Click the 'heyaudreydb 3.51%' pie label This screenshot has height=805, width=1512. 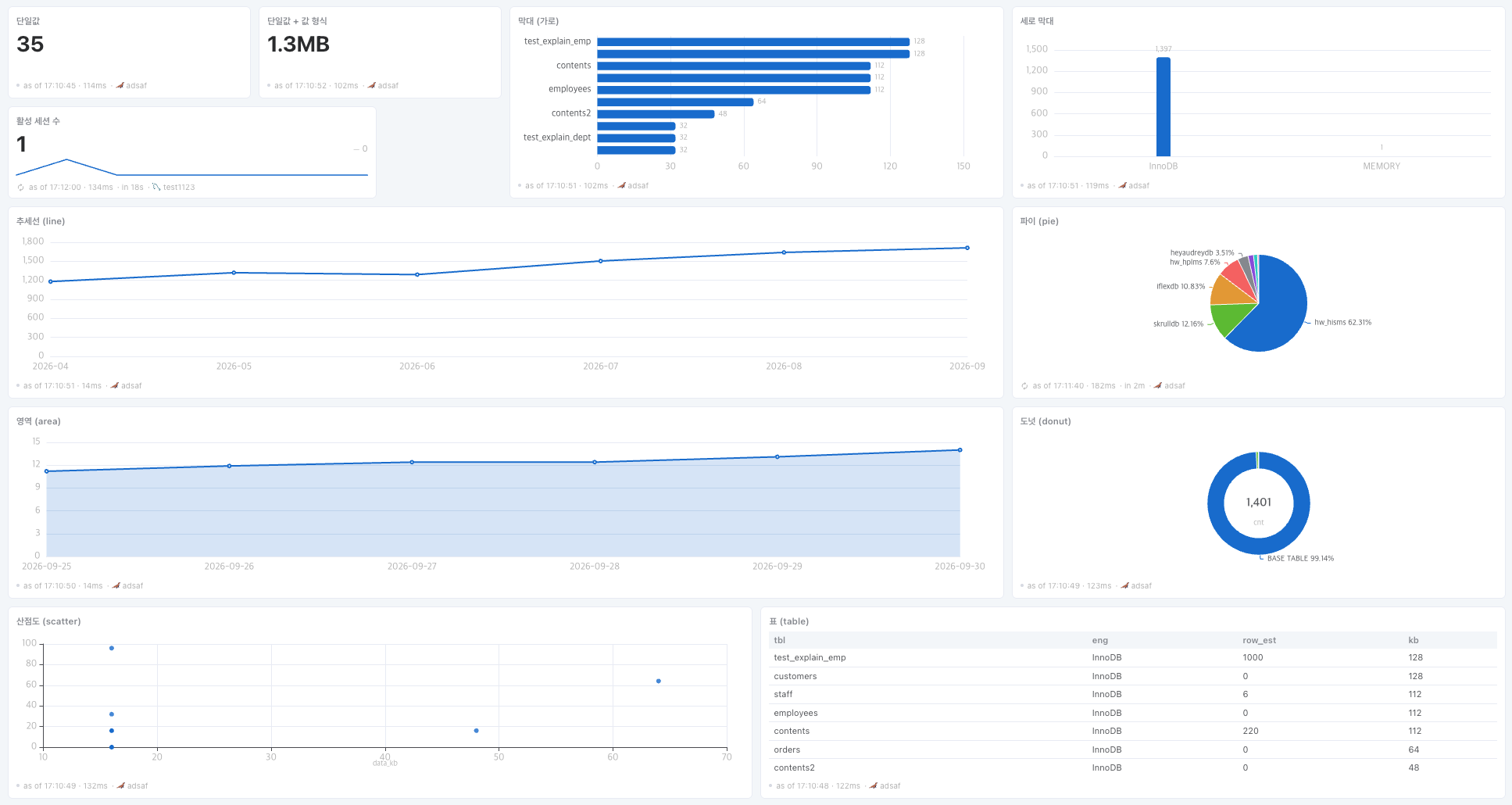click(1202, 253)
